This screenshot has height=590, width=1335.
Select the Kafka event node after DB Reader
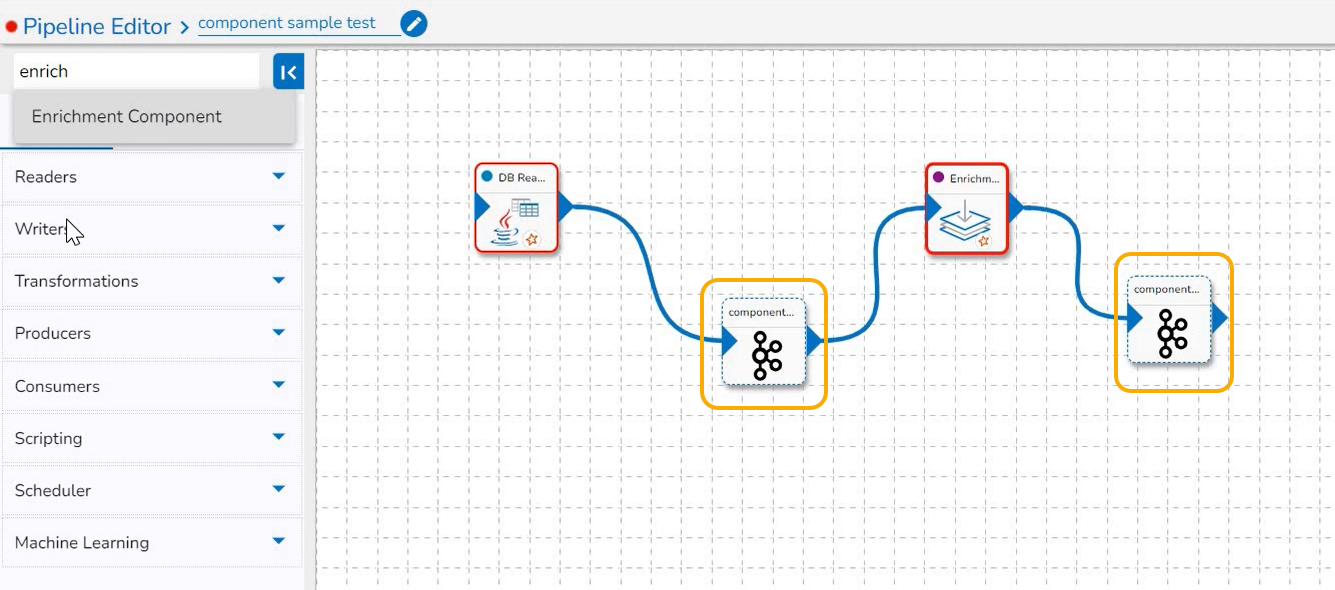763,341
